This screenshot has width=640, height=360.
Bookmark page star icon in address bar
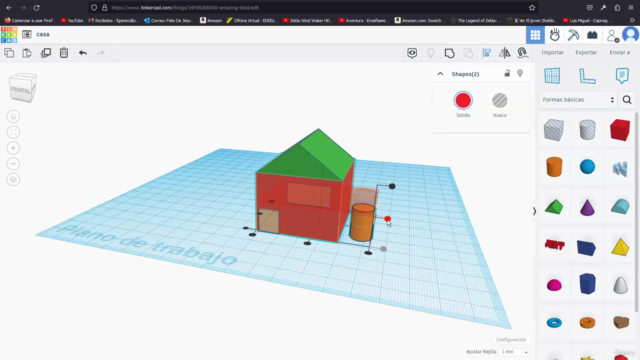[532, 7]
